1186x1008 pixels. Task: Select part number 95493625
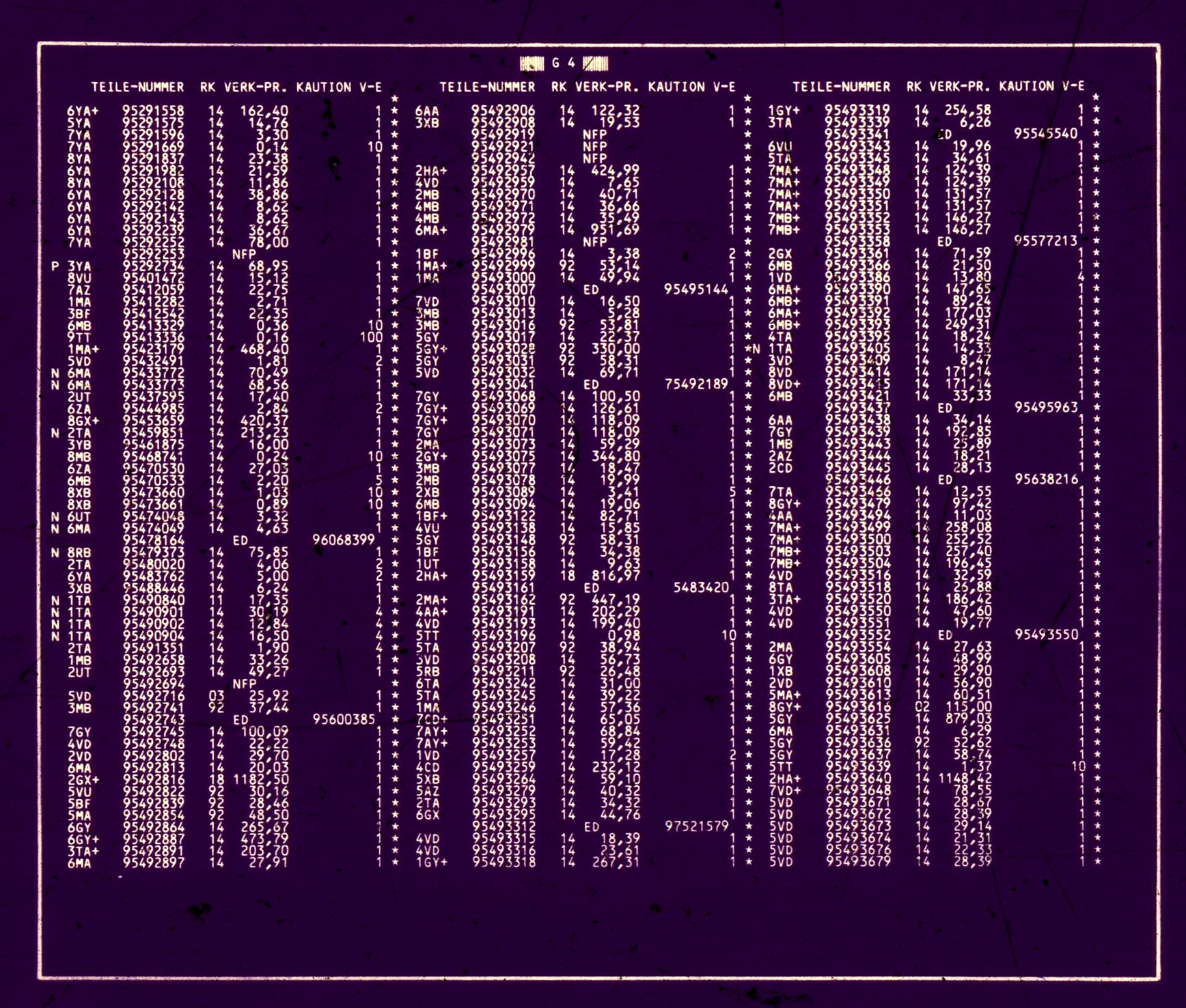[857, 719]
